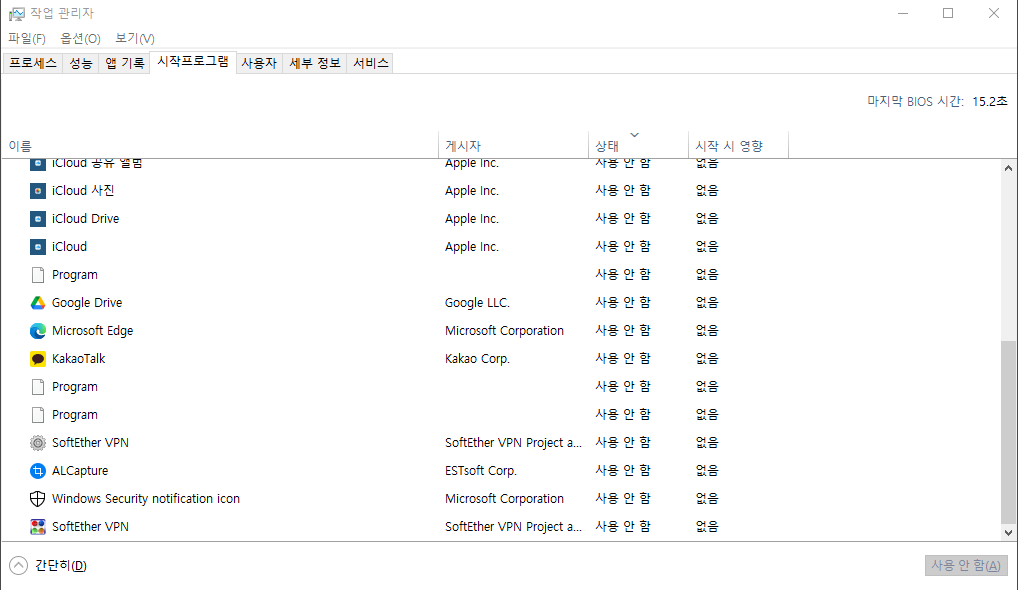Select the Google Drive entry name
This screenshot has width=1018, height=590.
[87, 302]
